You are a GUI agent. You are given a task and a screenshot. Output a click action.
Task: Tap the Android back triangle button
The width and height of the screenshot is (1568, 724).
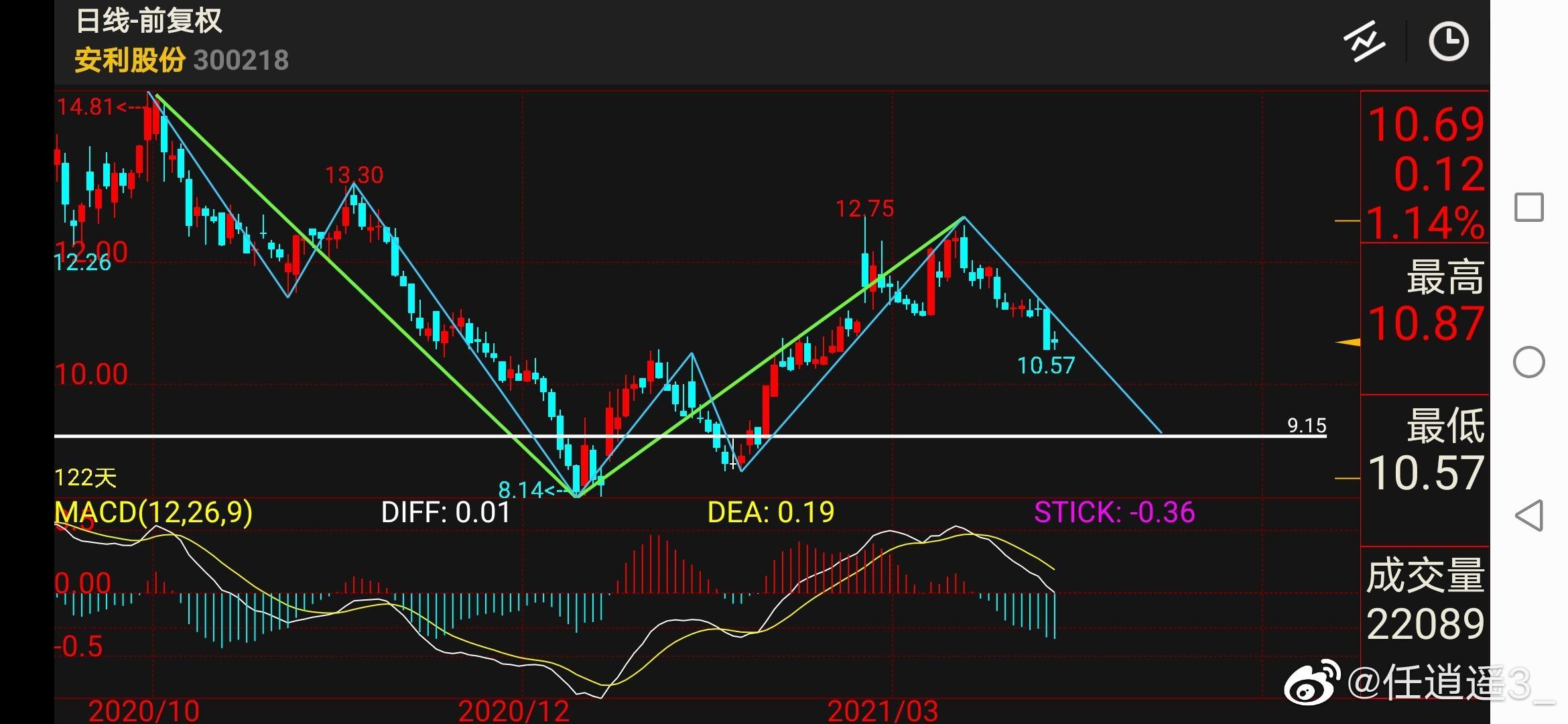tap(1529, 516)
